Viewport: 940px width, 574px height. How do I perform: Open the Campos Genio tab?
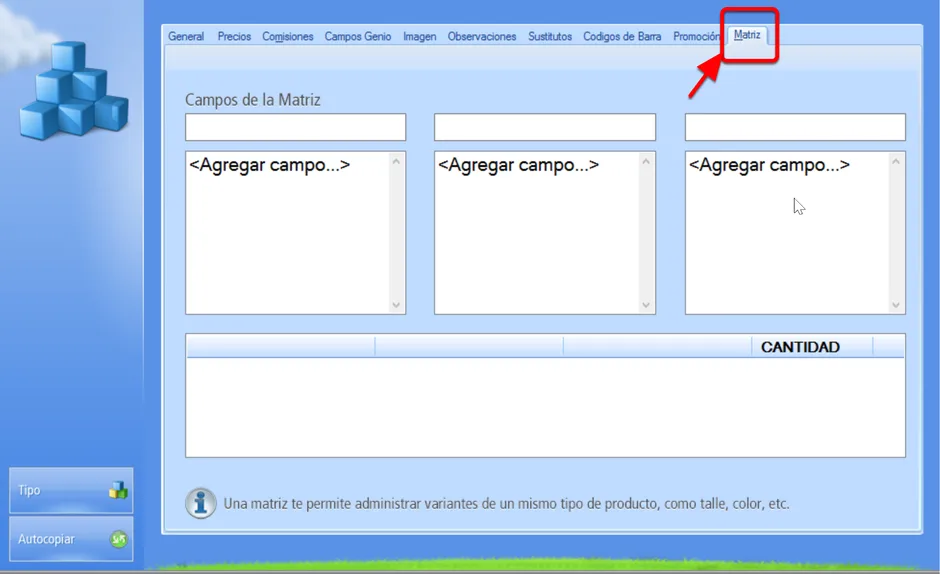point(358,37)
